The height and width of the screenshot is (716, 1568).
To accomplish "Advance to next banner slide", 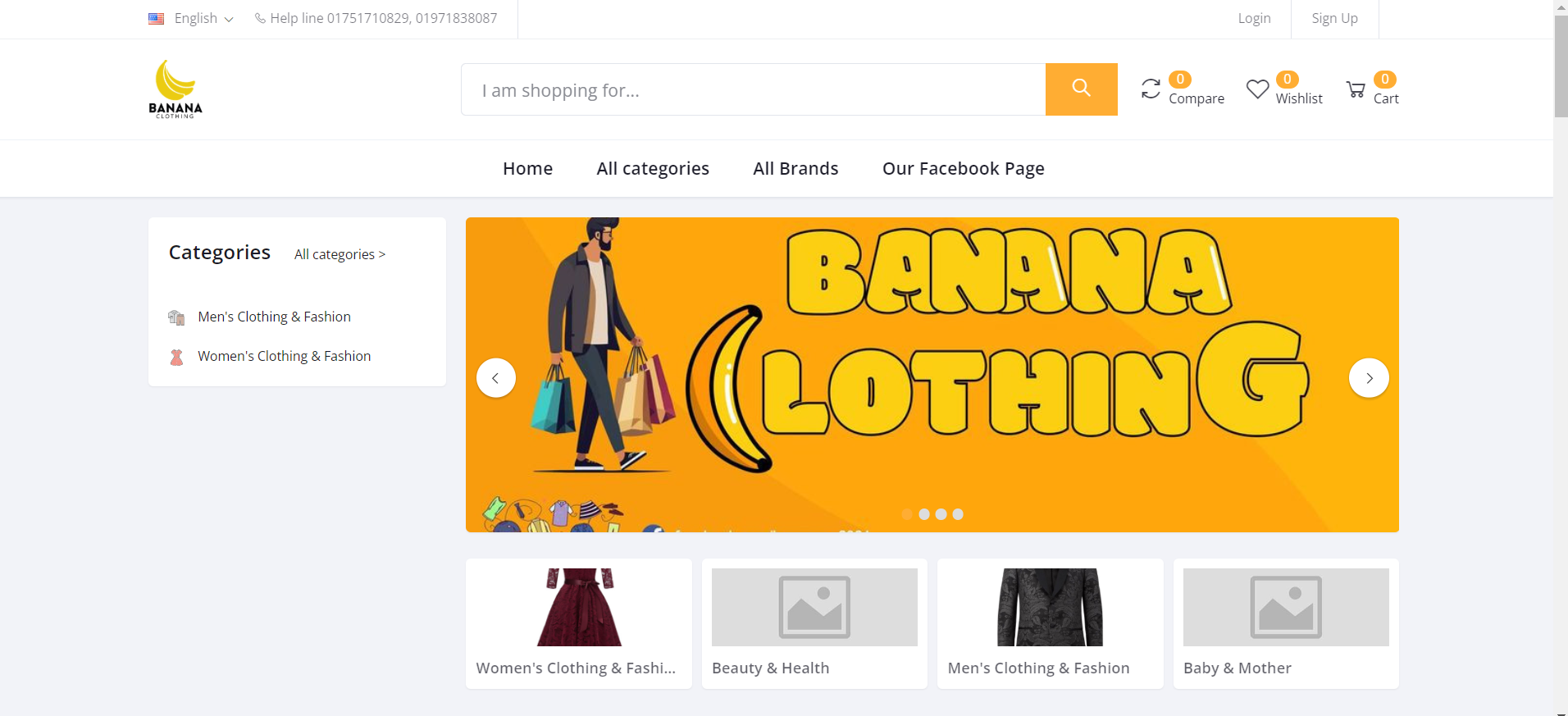I will point(1369,378).
